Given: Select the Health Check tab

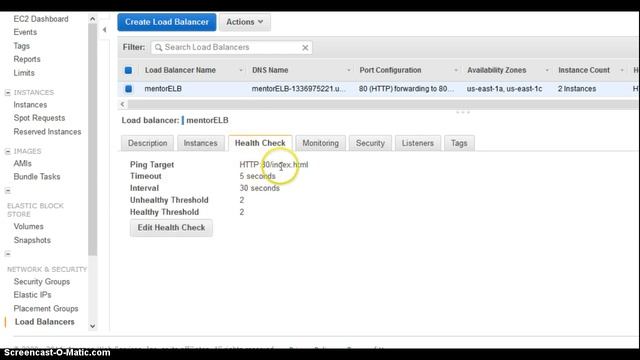Looking at the screenshot, I should click(260, 143).
